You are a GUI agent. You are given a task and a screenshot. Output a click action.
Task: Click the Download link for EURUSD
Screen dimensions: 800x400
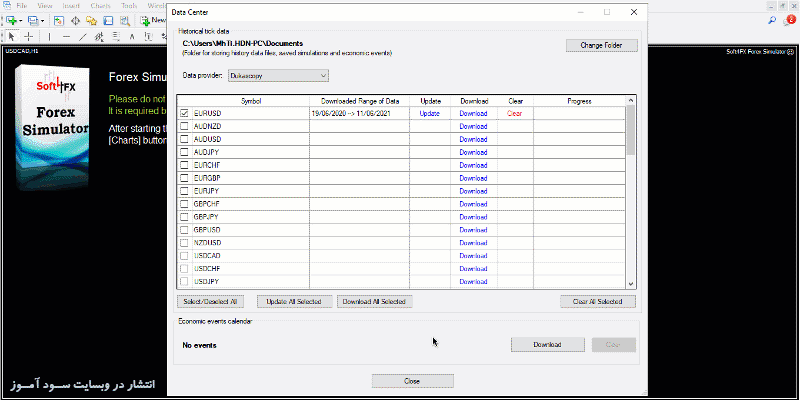click(473, 113)
